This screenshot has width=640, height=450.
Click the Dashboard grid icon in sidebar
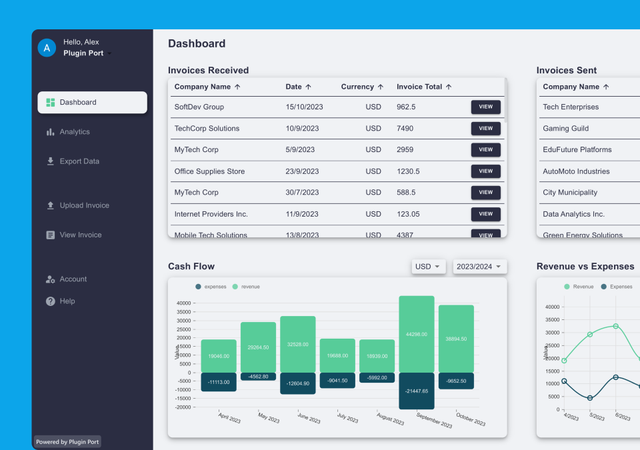click(50, 102)
